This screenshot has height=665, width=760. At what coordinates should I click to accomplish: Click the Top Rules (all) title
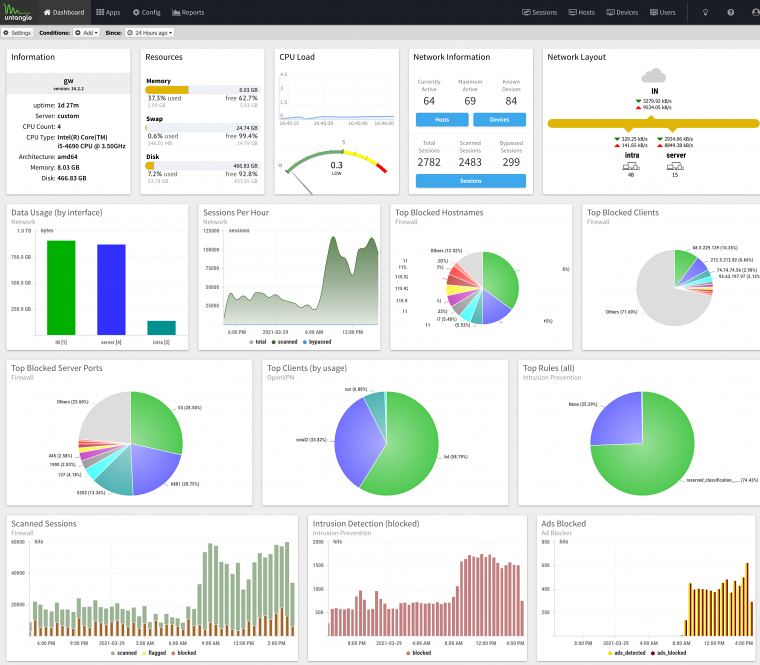(548, 368)
